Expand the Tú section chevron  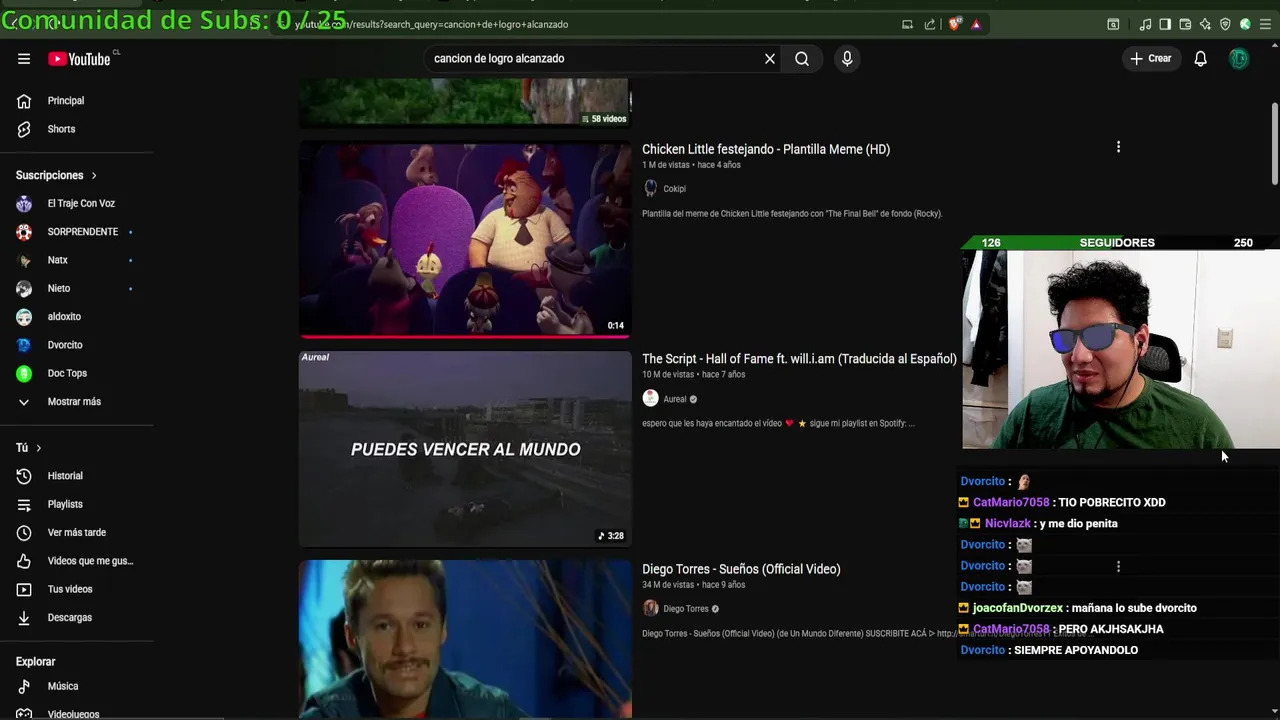38,448
